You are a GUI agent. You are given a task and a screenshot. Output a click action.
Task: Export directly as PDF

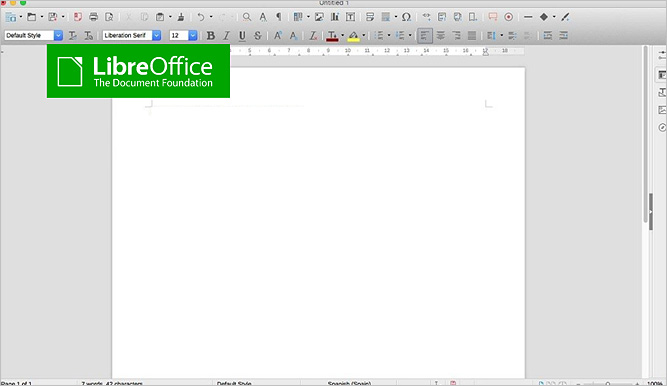click(x=77, y=17)
